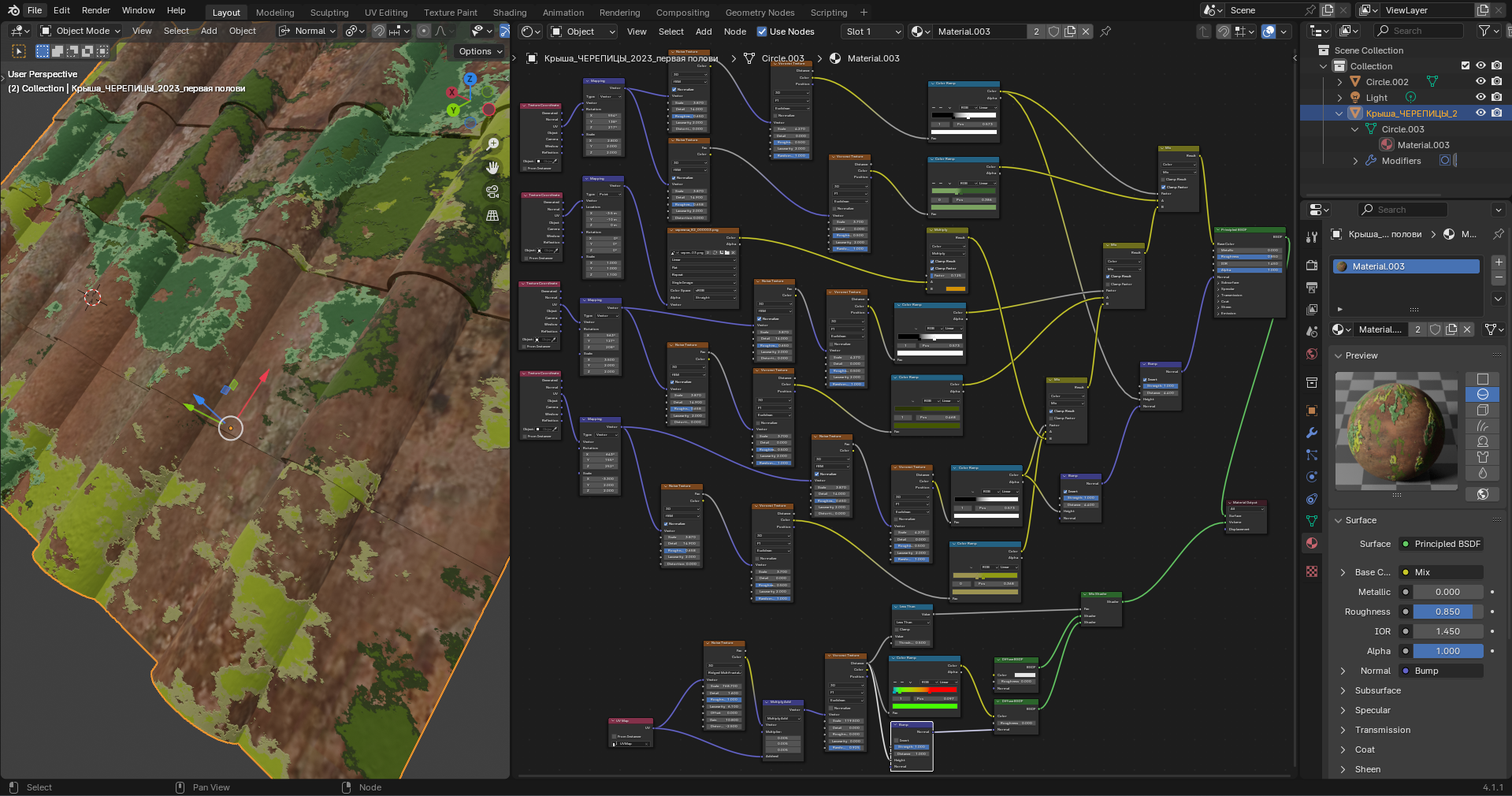1512x796 pixels.
Task: Open the Physics properties tab
Action: (x=1312, y=477)
